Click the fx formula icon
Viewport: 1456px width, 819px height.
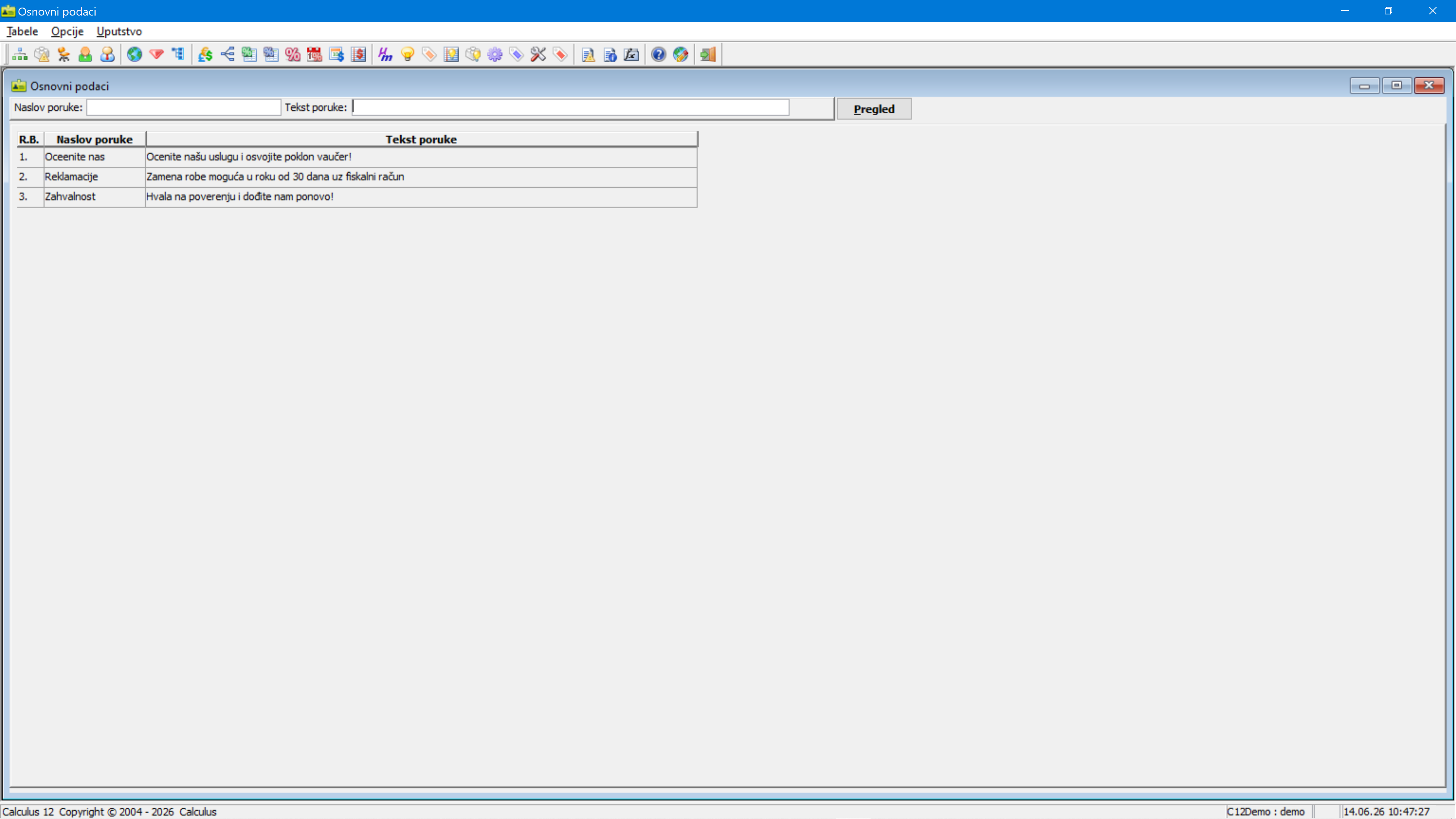click(x=631, y=54)
